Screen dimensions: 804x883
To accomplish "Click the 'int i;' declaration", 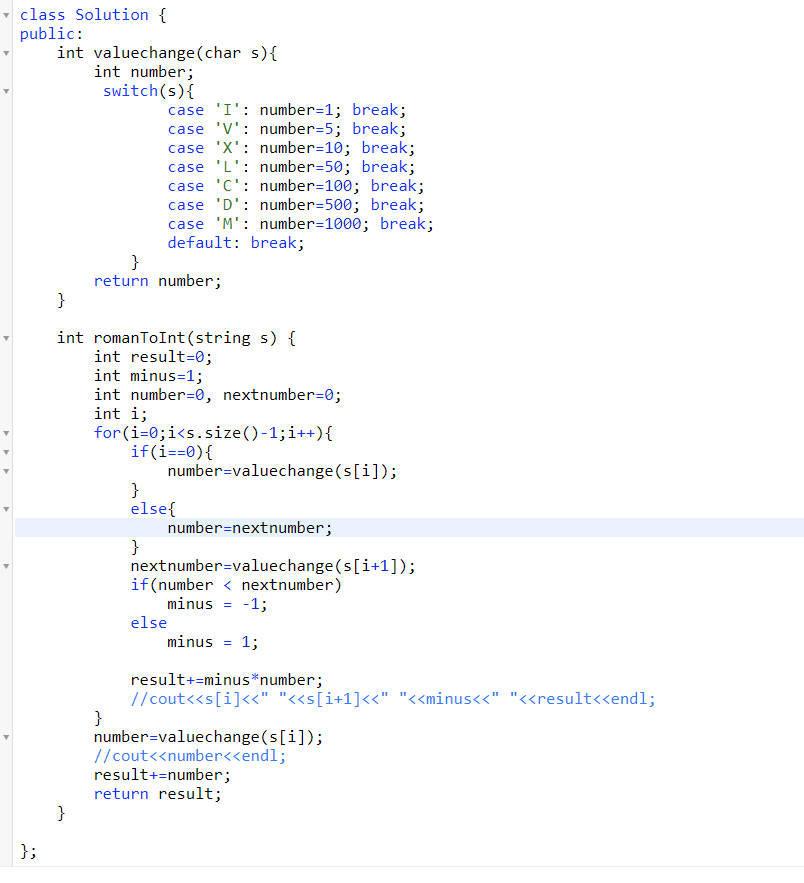I will coord(120,414).
